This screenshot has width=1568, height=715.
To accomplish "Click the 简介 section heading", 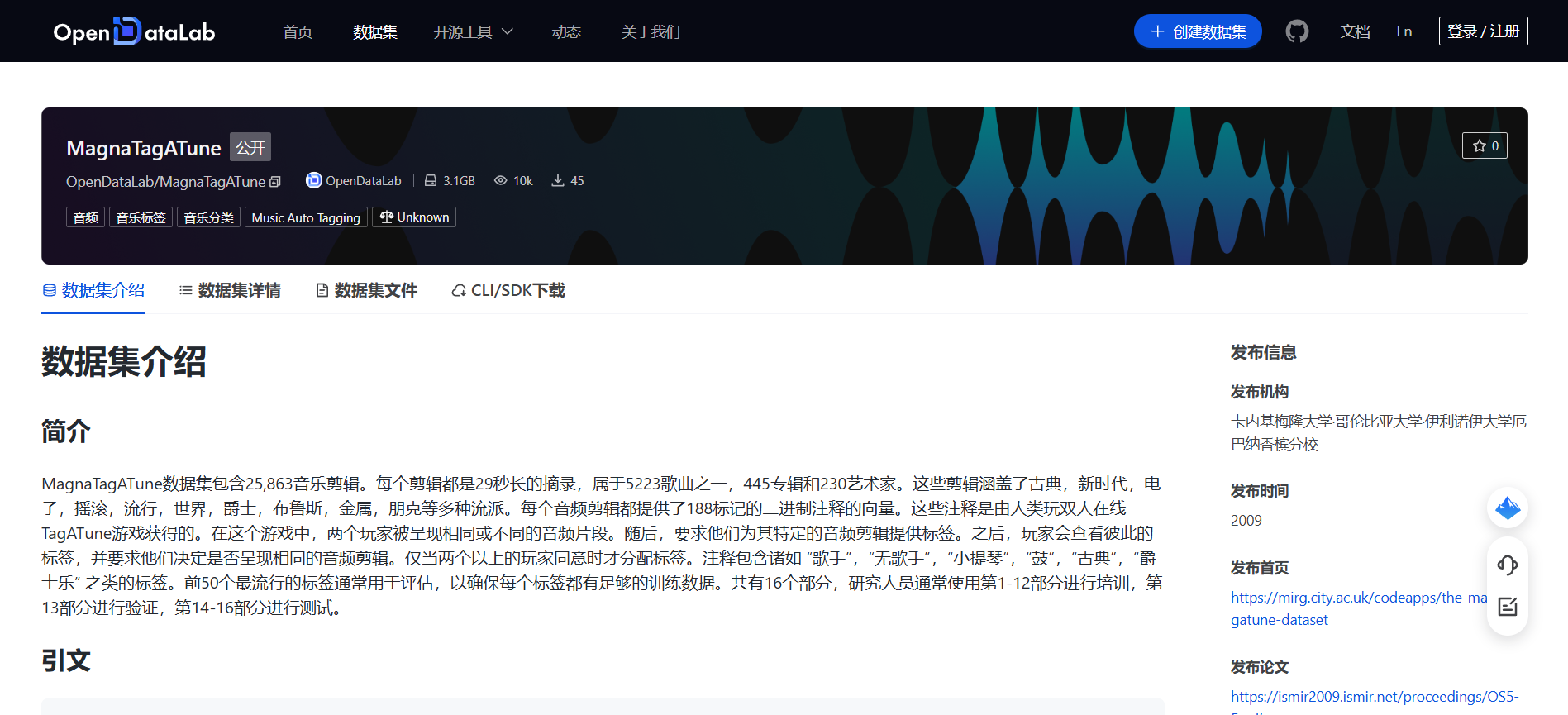I will pyautogui.click(x=66, y=431).
